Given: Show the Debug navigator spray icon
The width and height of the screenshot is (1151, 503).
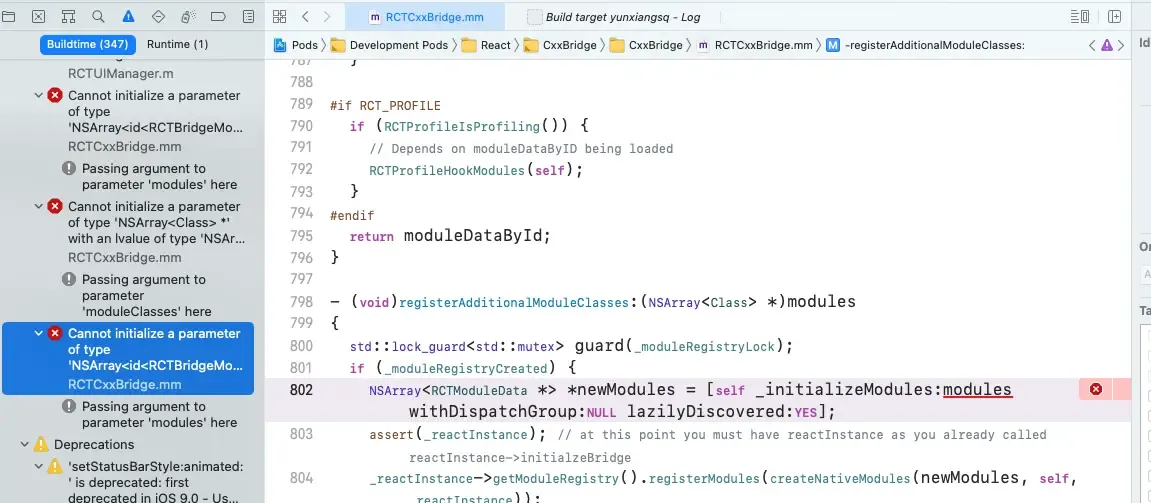Looking at the screenshot, I should (188, 16).
